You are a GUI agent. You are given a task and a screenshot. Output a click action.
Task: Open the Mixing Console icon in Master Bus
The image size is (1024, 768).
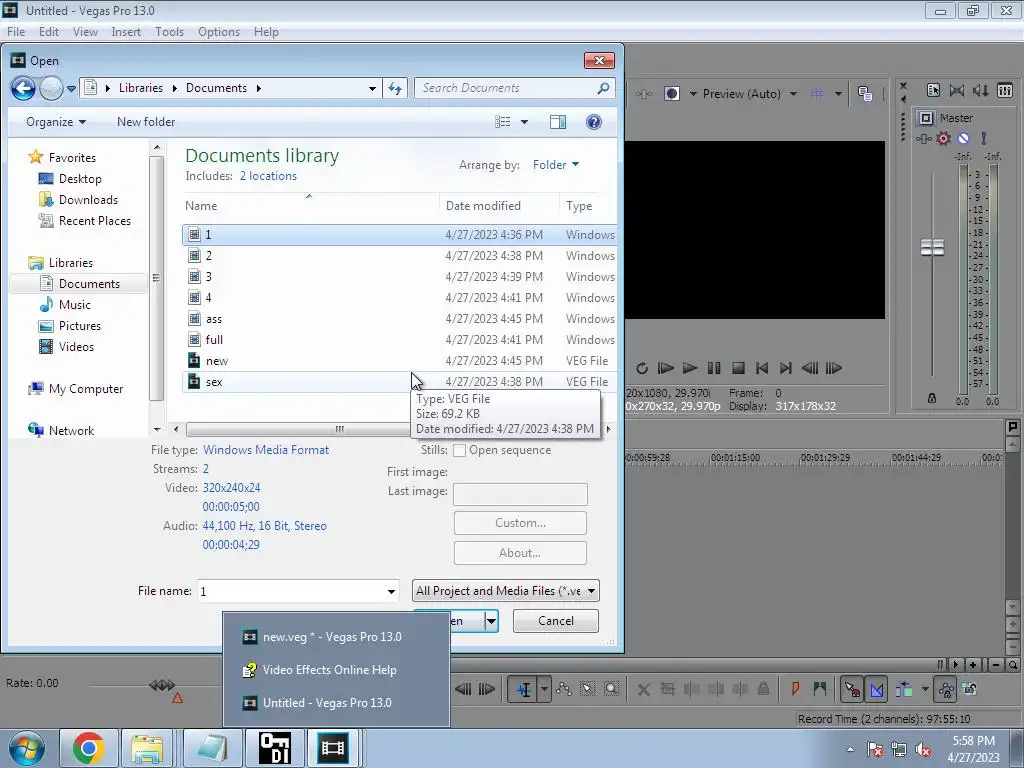coord(1005,90)
